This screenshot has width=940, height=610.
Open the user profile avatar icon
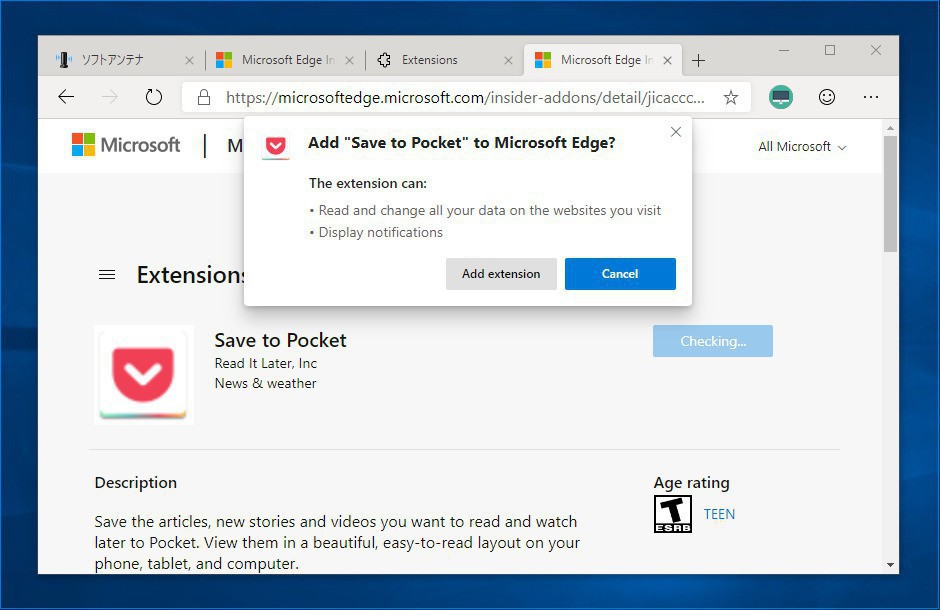pyautogui.click(x=781, y=96)
